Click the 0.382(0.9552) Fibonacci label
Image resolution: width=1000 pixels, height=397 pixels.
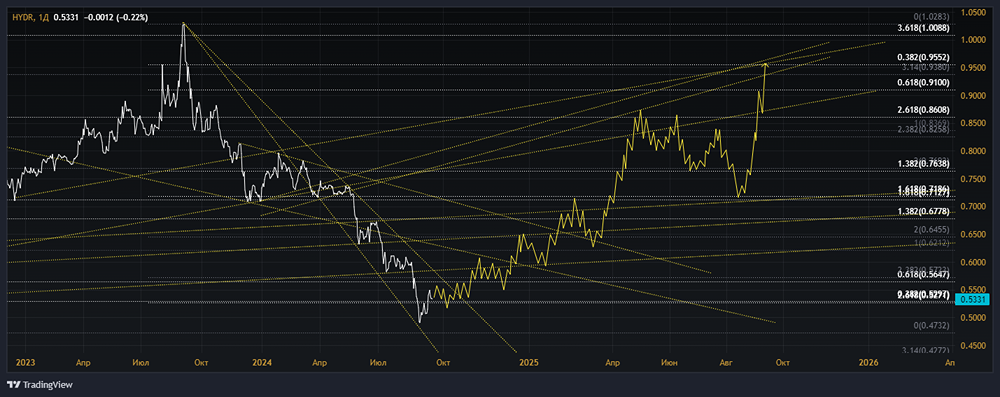point(923,57)
